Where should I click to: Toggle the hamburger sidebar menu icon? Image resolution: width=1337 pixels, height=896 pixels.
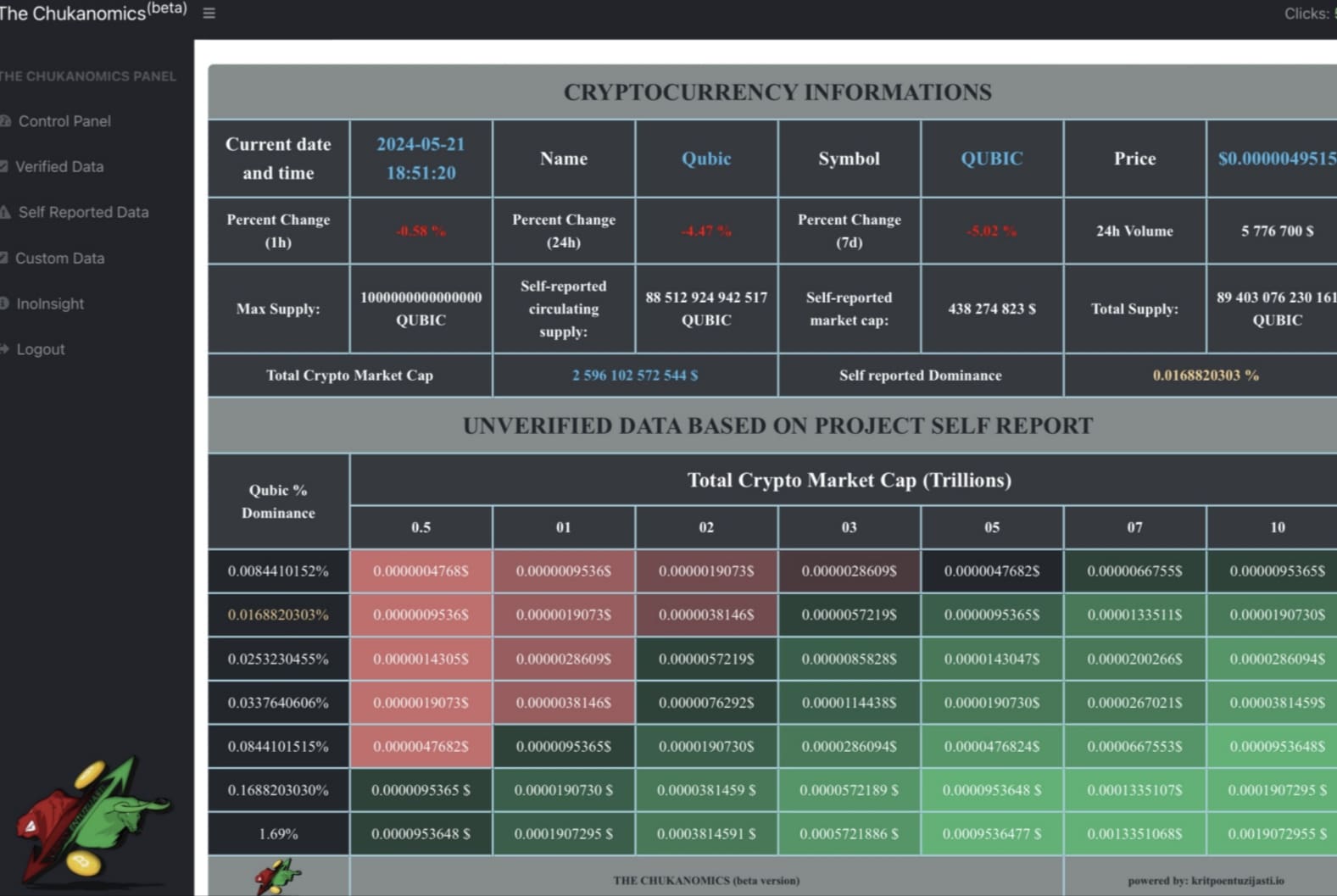[x=209, y=14]
